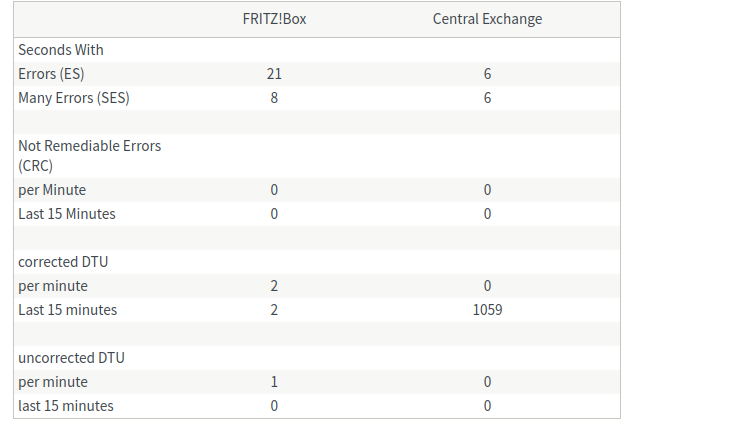Image resolution: width=741 pixels, height=423 pixels.
Task: Click Central Exchange CRC per Minute value
Action: (487, 190)
